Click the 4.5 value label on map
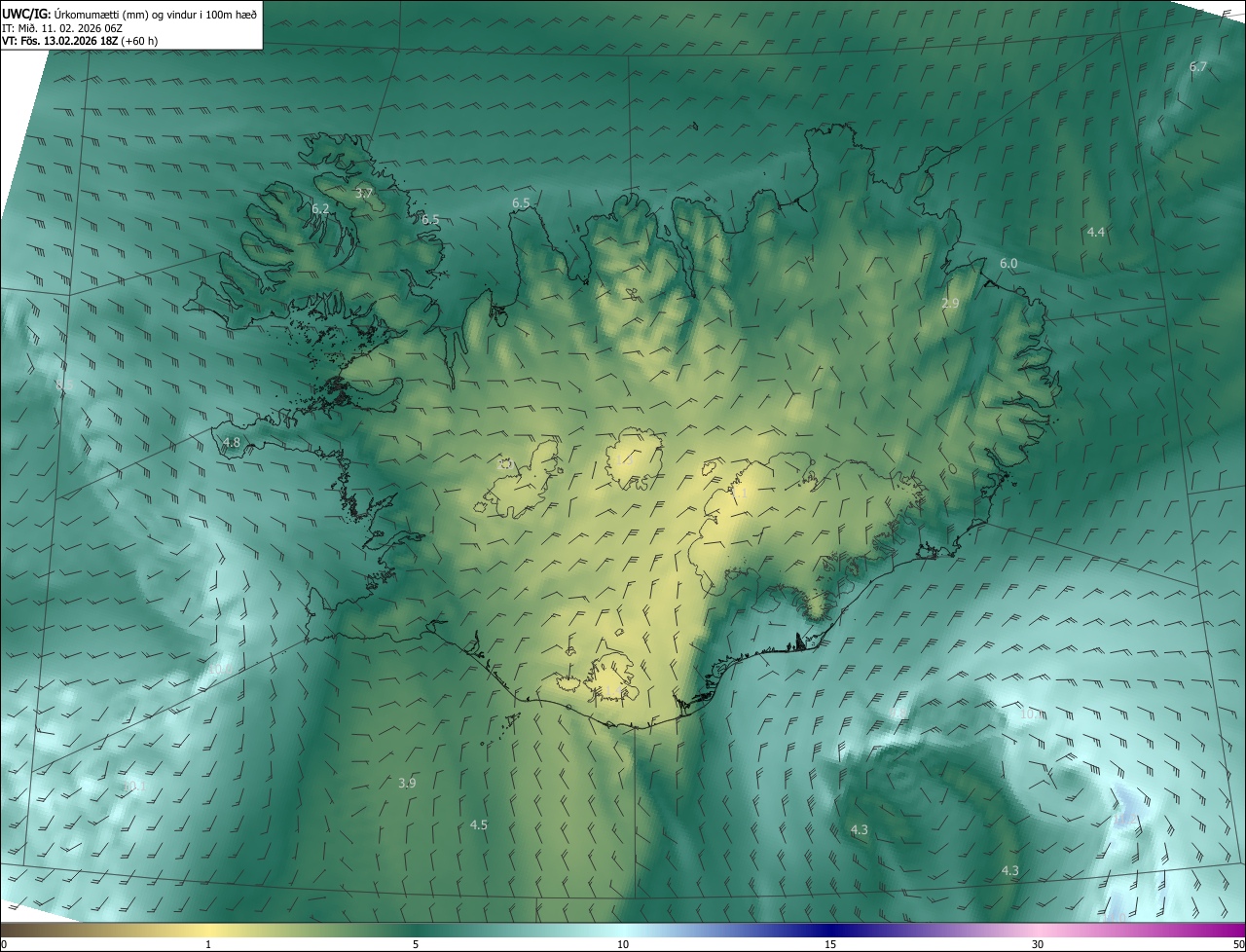This screenshot has width=1246, height=952. coord(479,824)
